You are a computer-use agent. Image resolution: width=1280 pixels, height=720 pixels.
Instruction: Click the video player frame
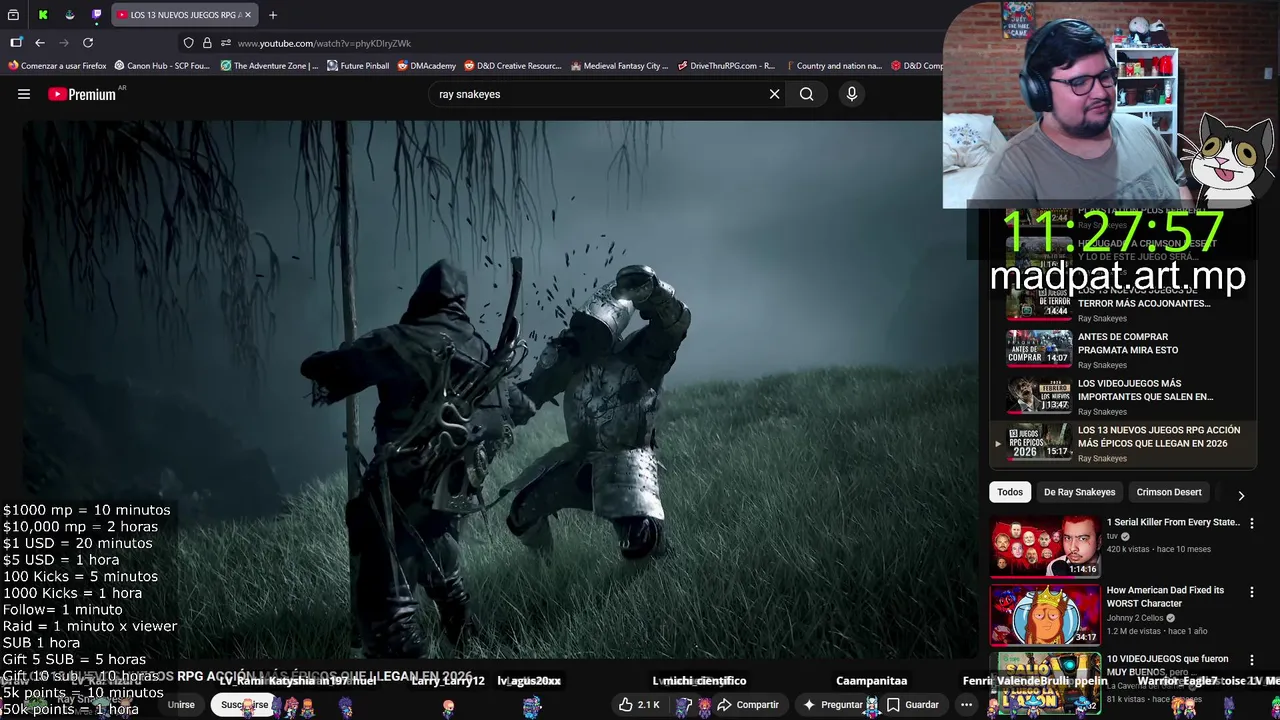point(500,390)
